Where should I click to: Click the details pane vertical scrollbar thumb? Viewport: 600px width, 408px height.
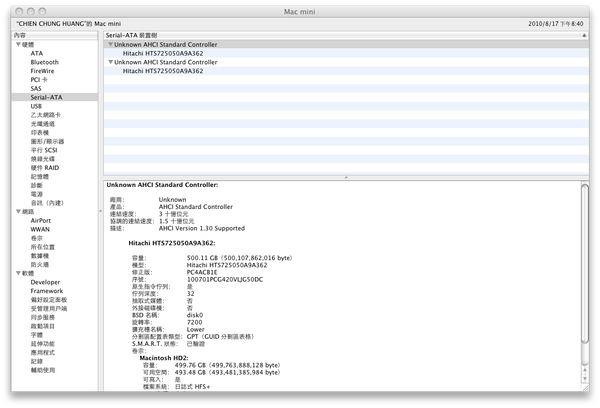click(585, 264)
